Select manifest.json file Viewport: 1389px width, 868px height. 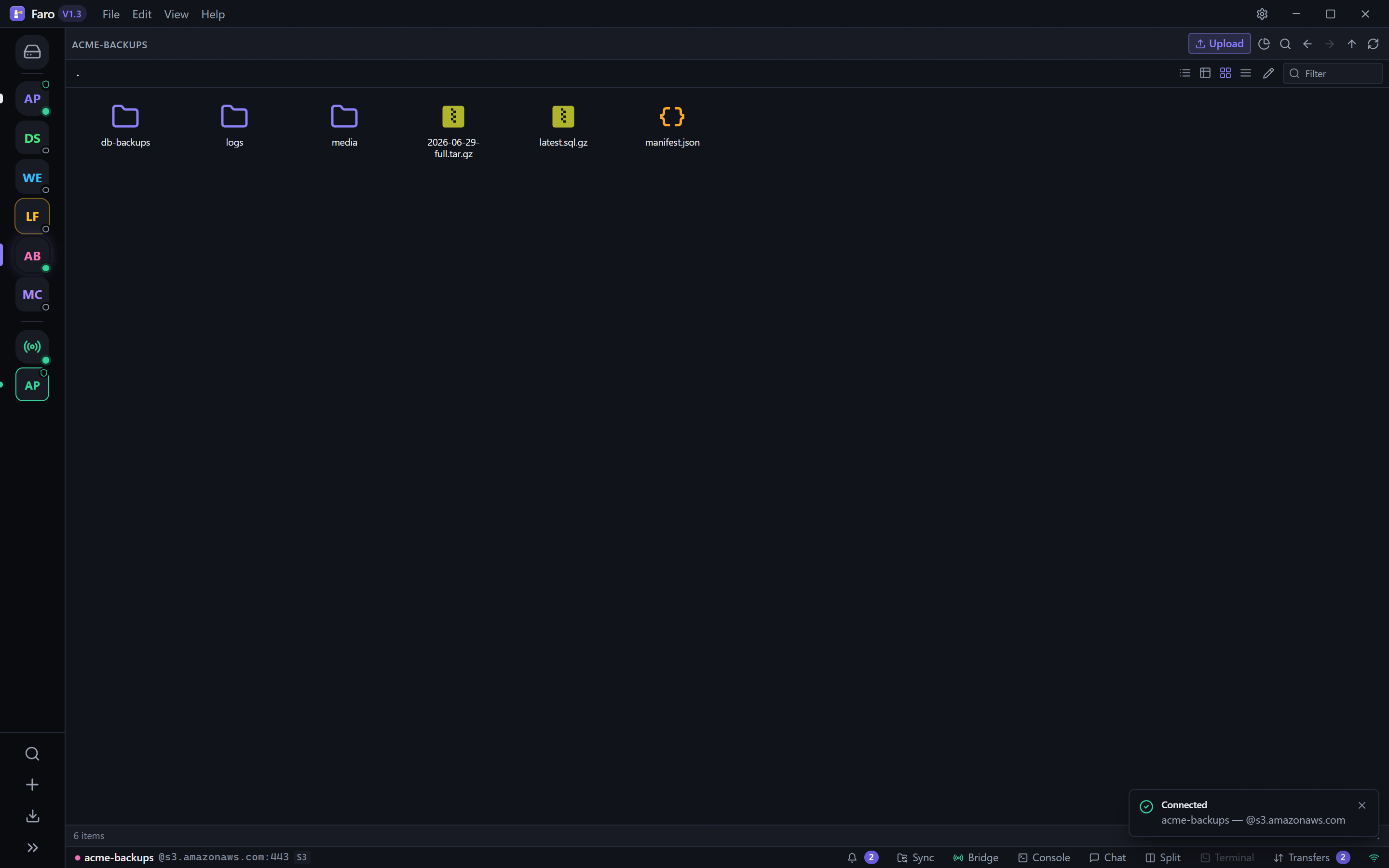click(672, 126)
